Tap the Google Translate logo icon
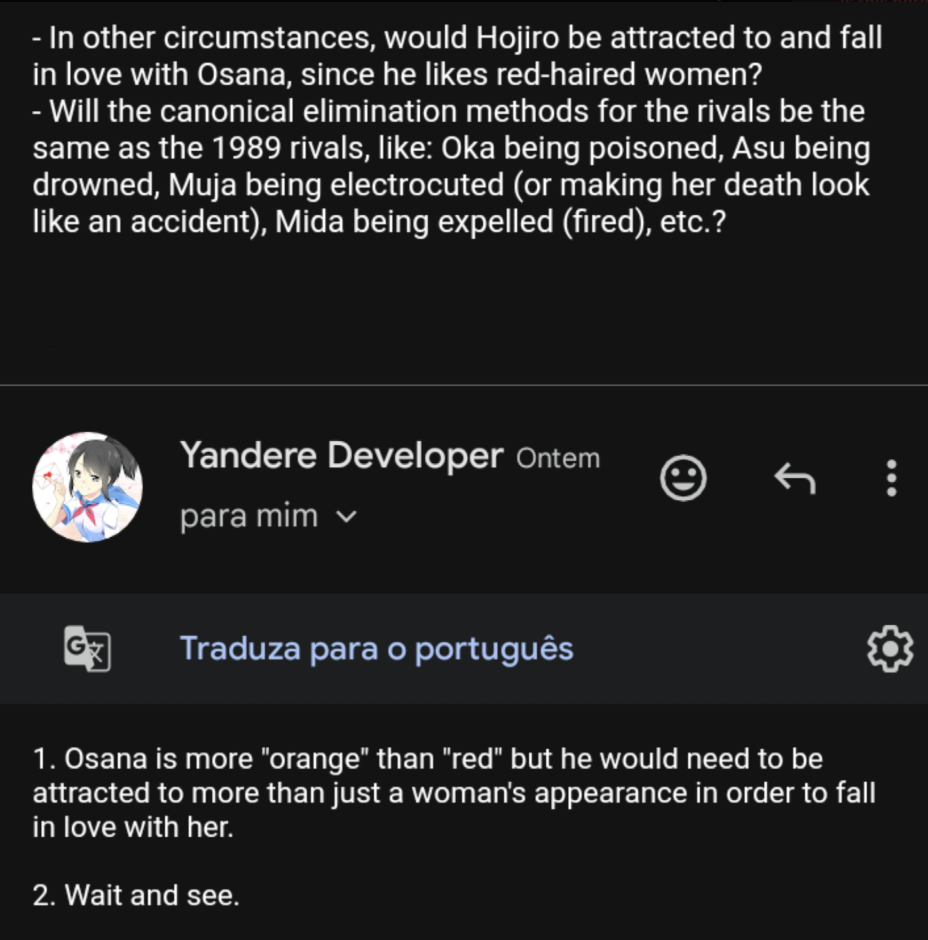Image resolution: width=928 pixels, height=940 pixels. [x=88, y=649]
